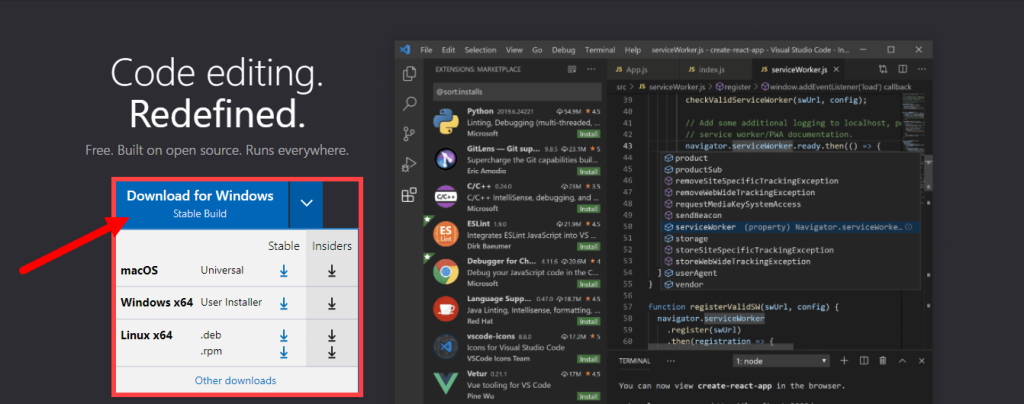The width and height of the screenshot is (1024, 404).
Task: Open the View menu
Action: pos(514,50)
